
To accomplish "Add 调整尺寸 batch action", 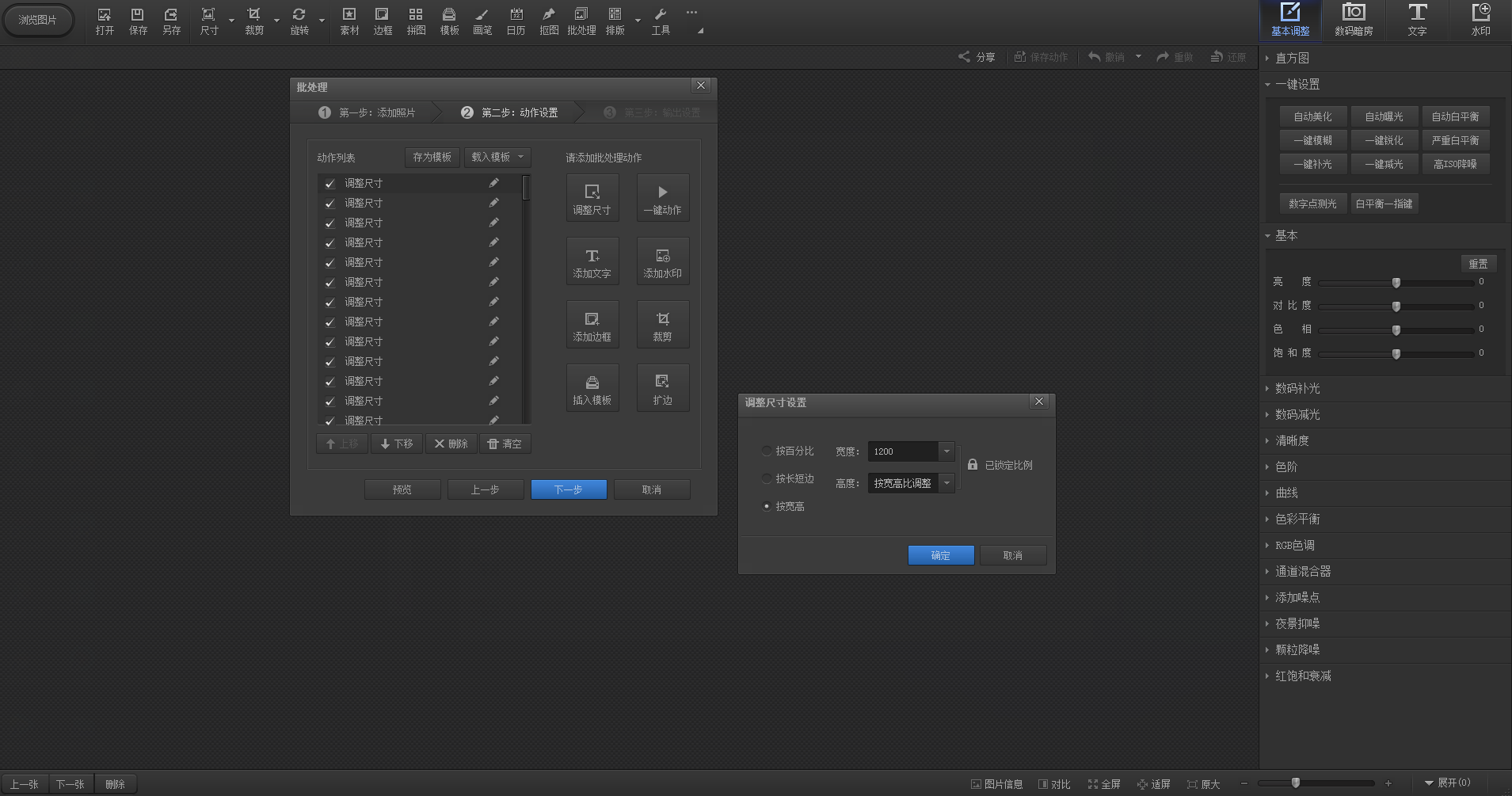I will [x=592, y=198].
